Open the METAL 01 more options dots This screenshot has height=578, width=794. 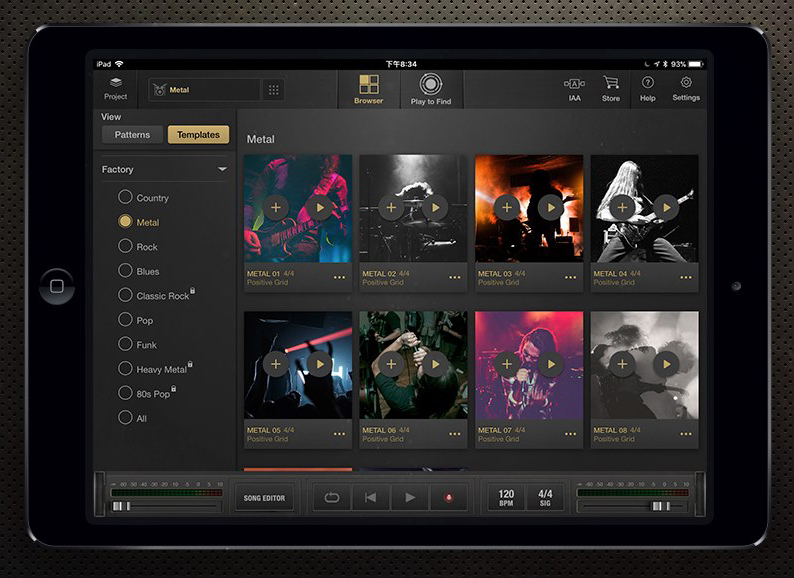point(339,278)
